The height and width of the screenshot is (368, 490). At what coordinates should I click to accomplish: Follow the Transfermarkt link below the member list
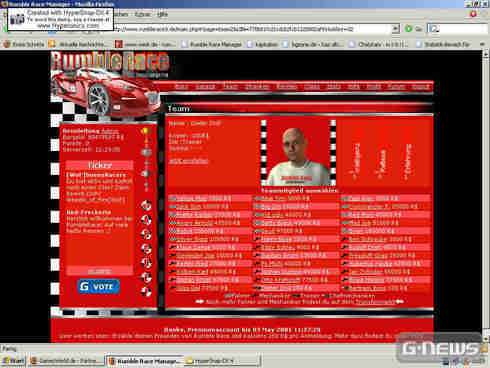pos(375,302)
